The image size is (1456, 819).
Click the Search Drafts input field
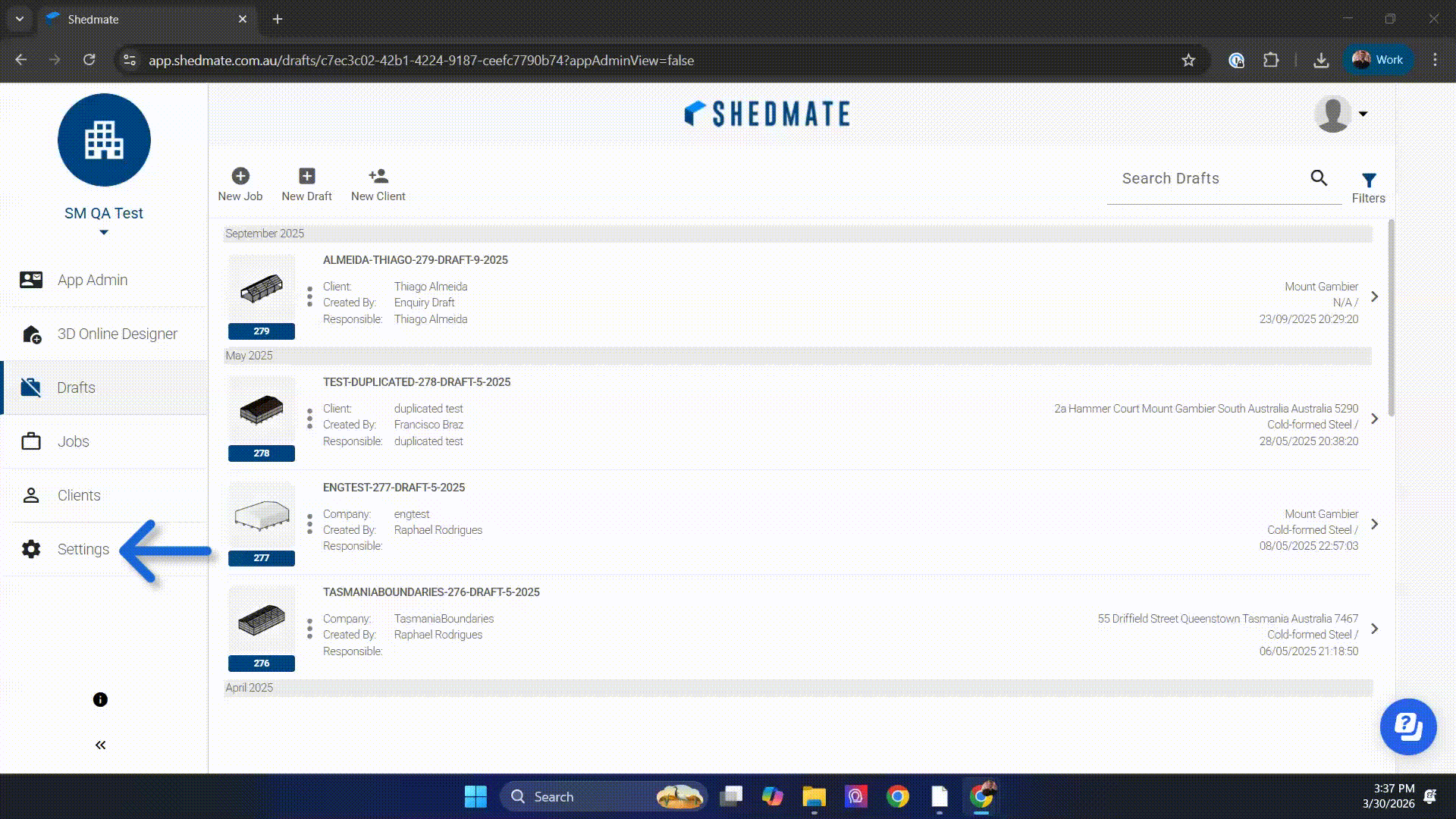coord(1206,179)
